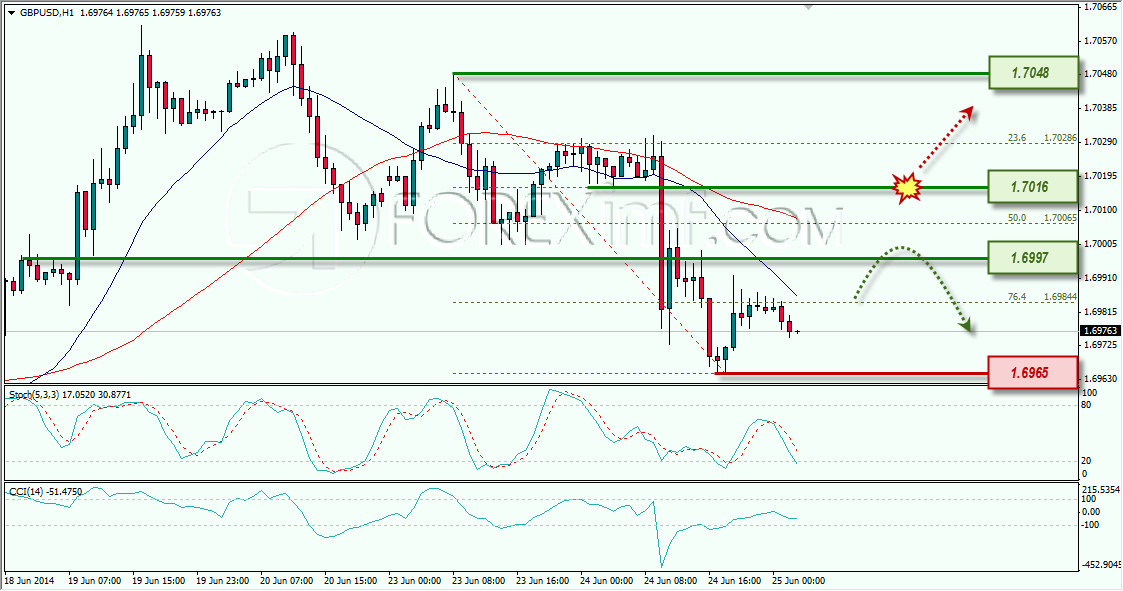Viewport: 1123px width, 591px height.
Task: Click the 1.70100 price axis value
Action: point(1102,210)
